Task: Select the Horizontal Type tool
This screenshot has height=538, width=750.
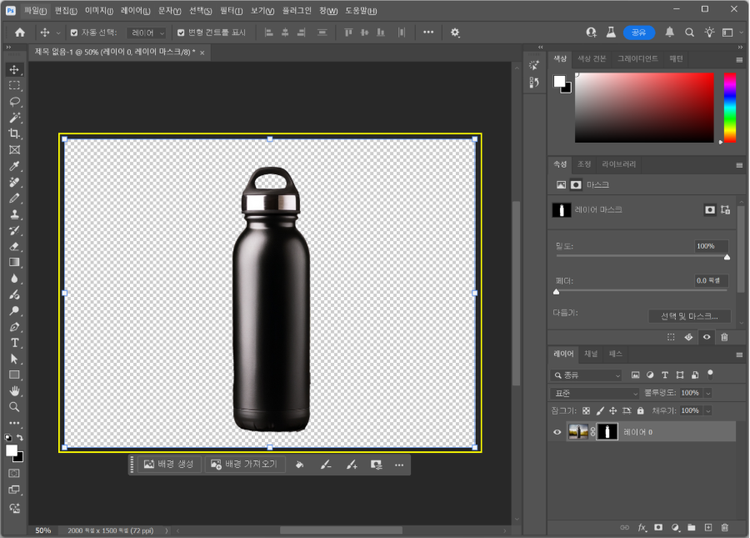Action: tap(15, 342)
